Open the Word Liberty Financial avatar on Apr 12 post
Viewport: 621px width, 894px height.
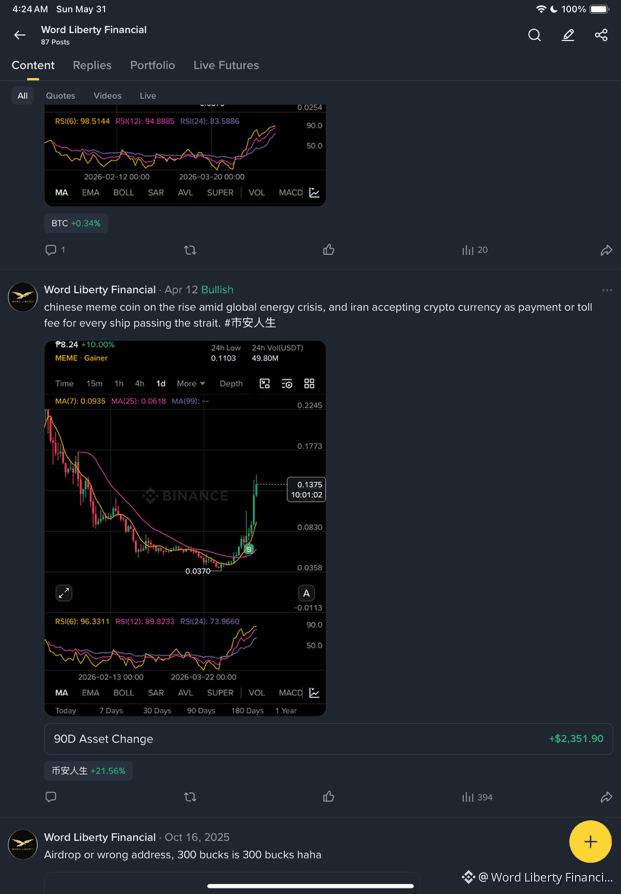click(x=23, y=296)
